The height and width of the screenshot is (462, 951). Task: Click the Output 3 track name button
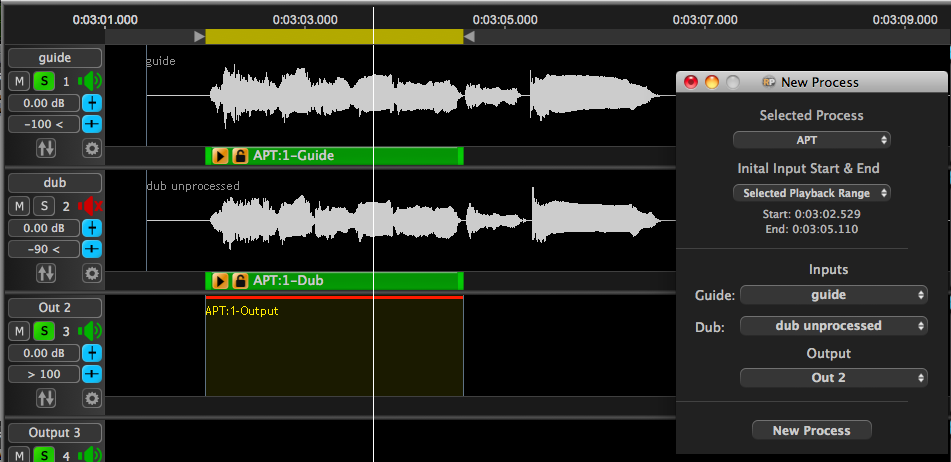click(x=55, y=433)
